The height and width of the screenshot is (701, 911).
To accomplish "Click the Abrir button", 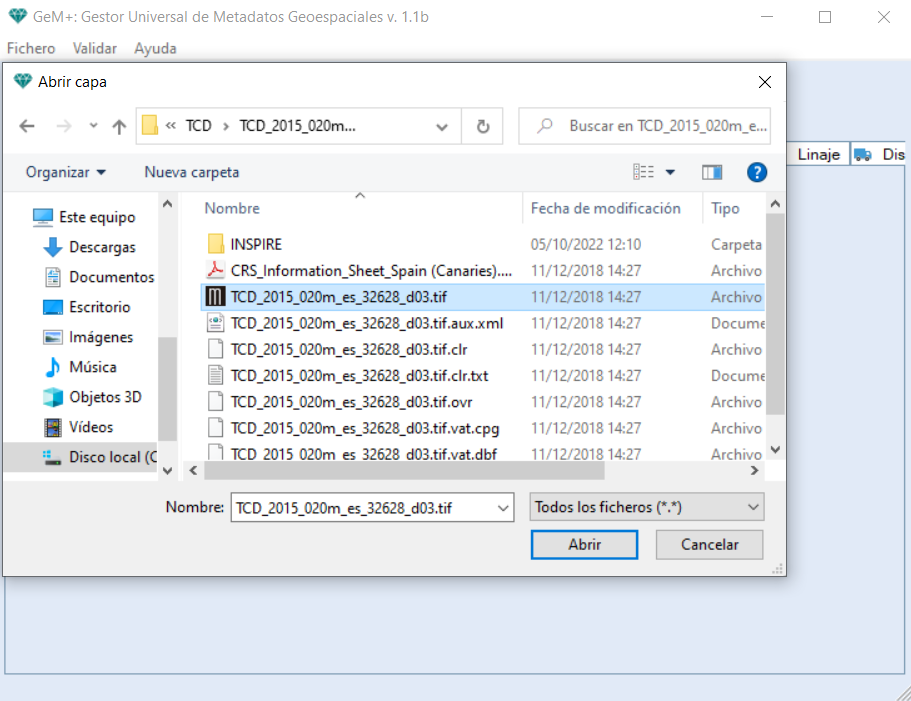I will click(584, 545).
